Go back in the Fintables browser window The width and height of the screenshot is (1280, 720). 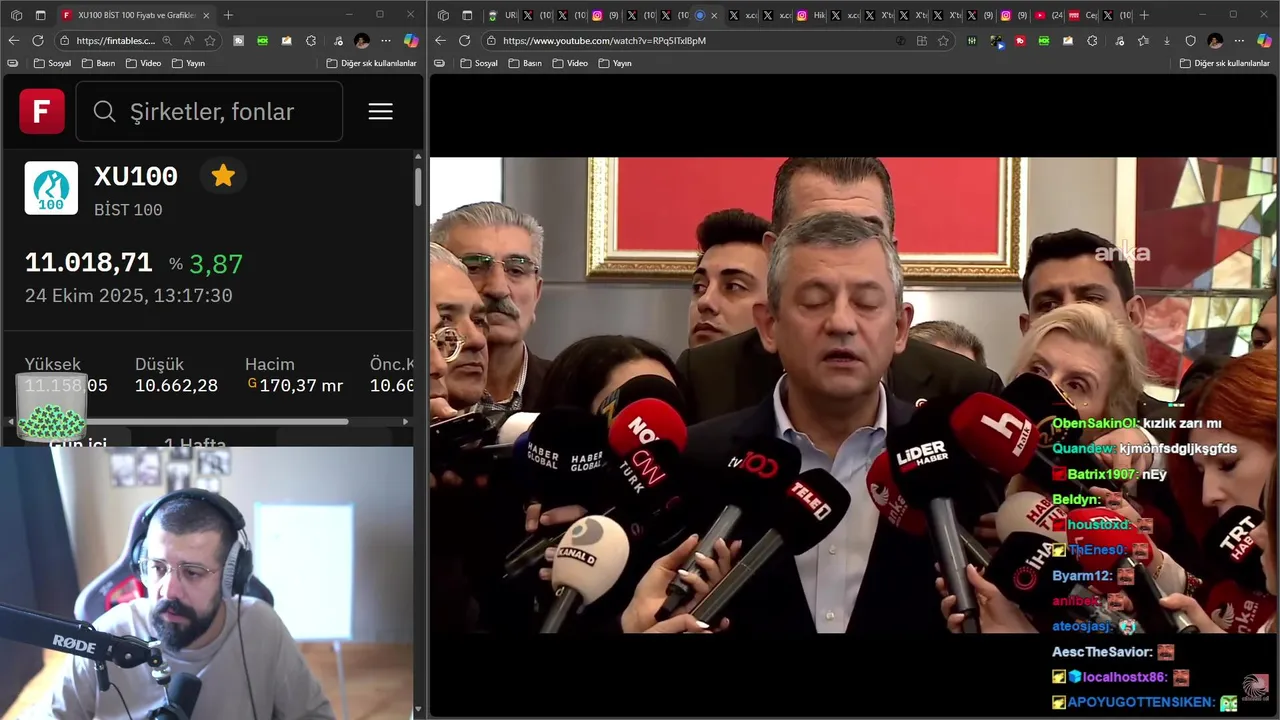tap(13, 40)
